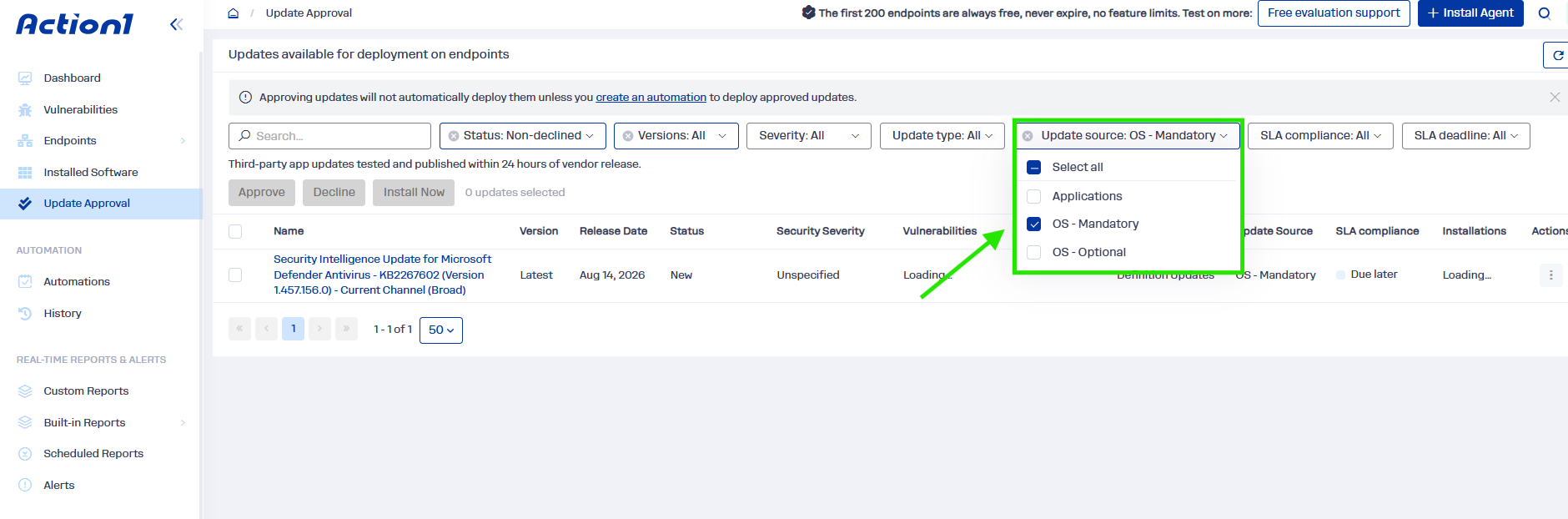Toggle the Select all checkbox
Image resolution: width=1568 pixels, height=519 pixels.
tap(1034, 167)
